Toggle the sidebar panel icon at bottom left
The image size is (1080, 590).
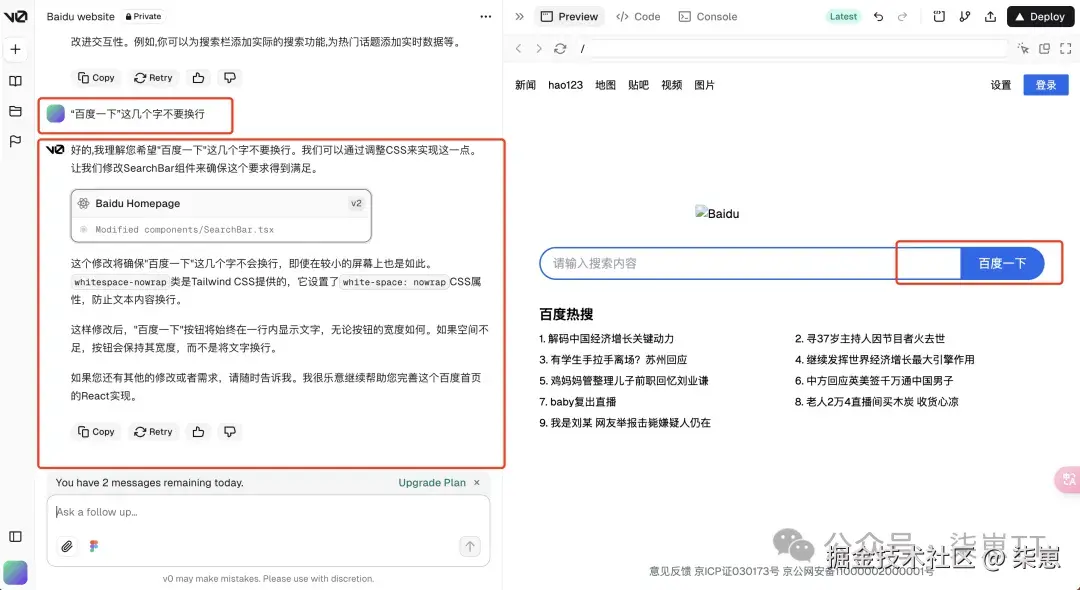[x=15, y=537]
